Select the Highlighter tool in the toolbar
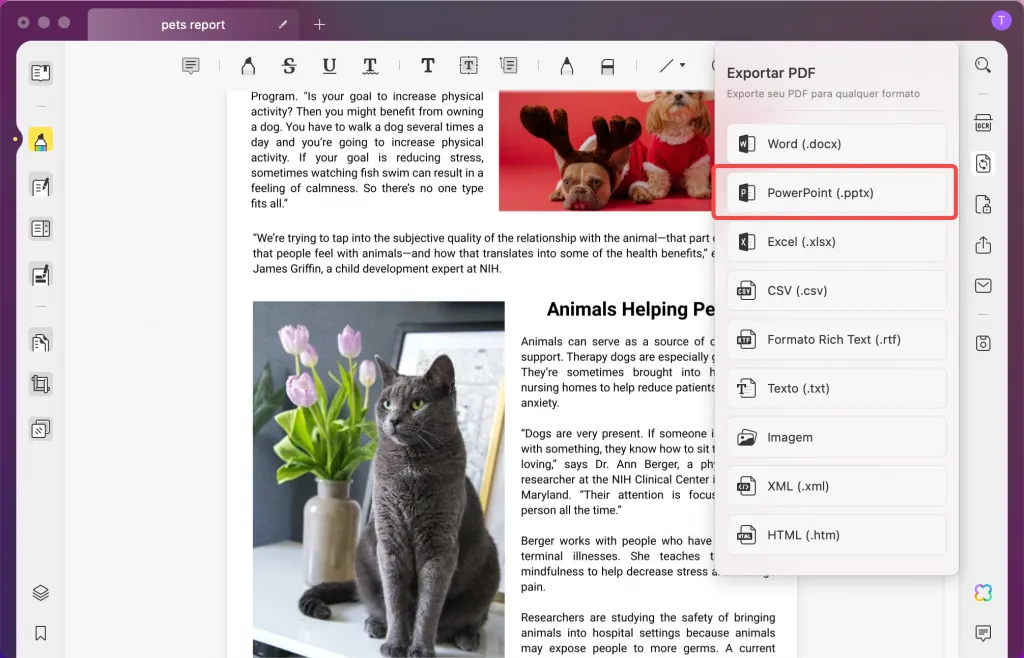Viewport: 1024px width, 658px height. (247, 65)
